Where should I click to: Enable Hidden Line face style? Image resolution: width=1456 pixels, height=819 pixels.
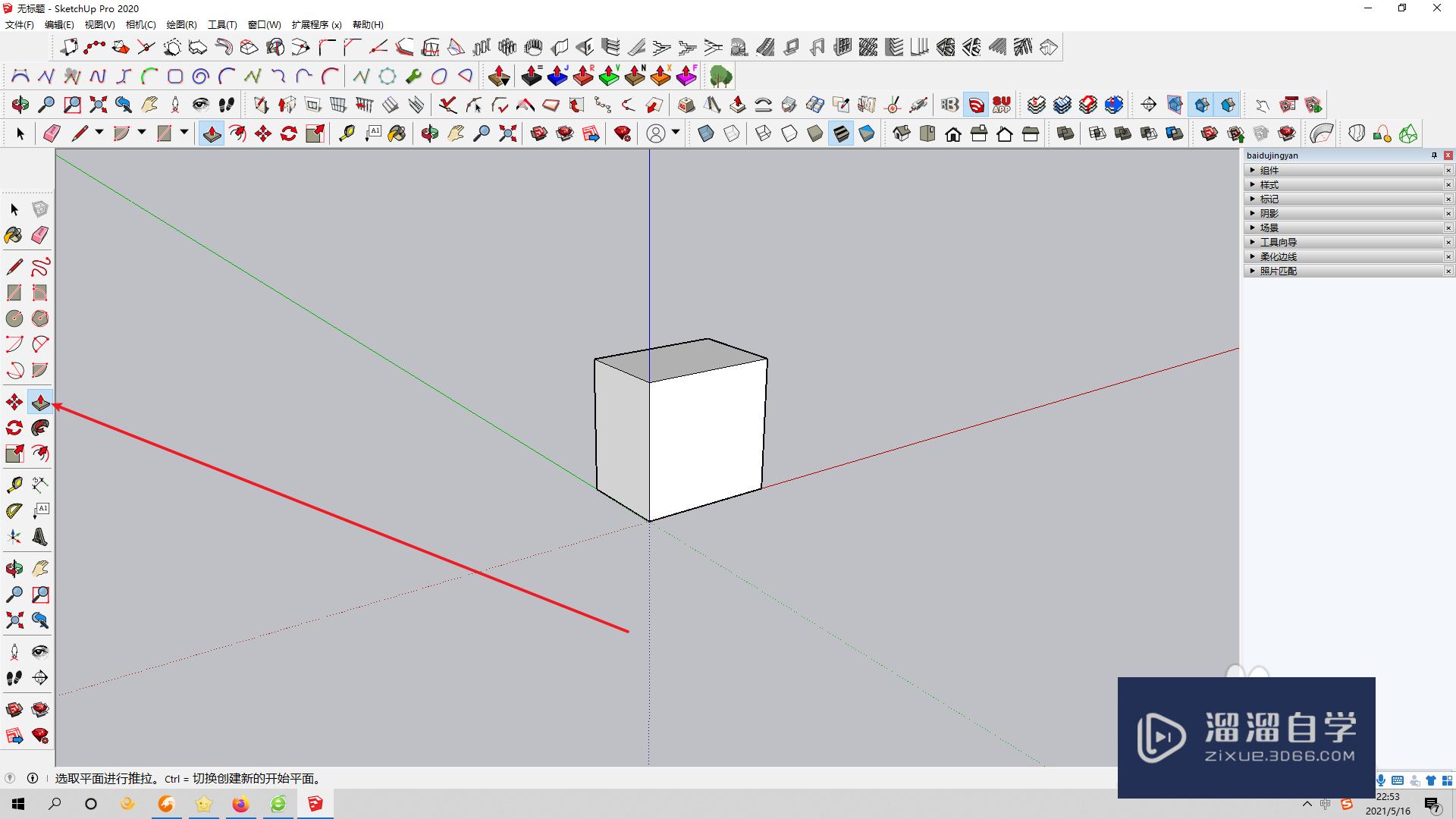tap(789, 134)
